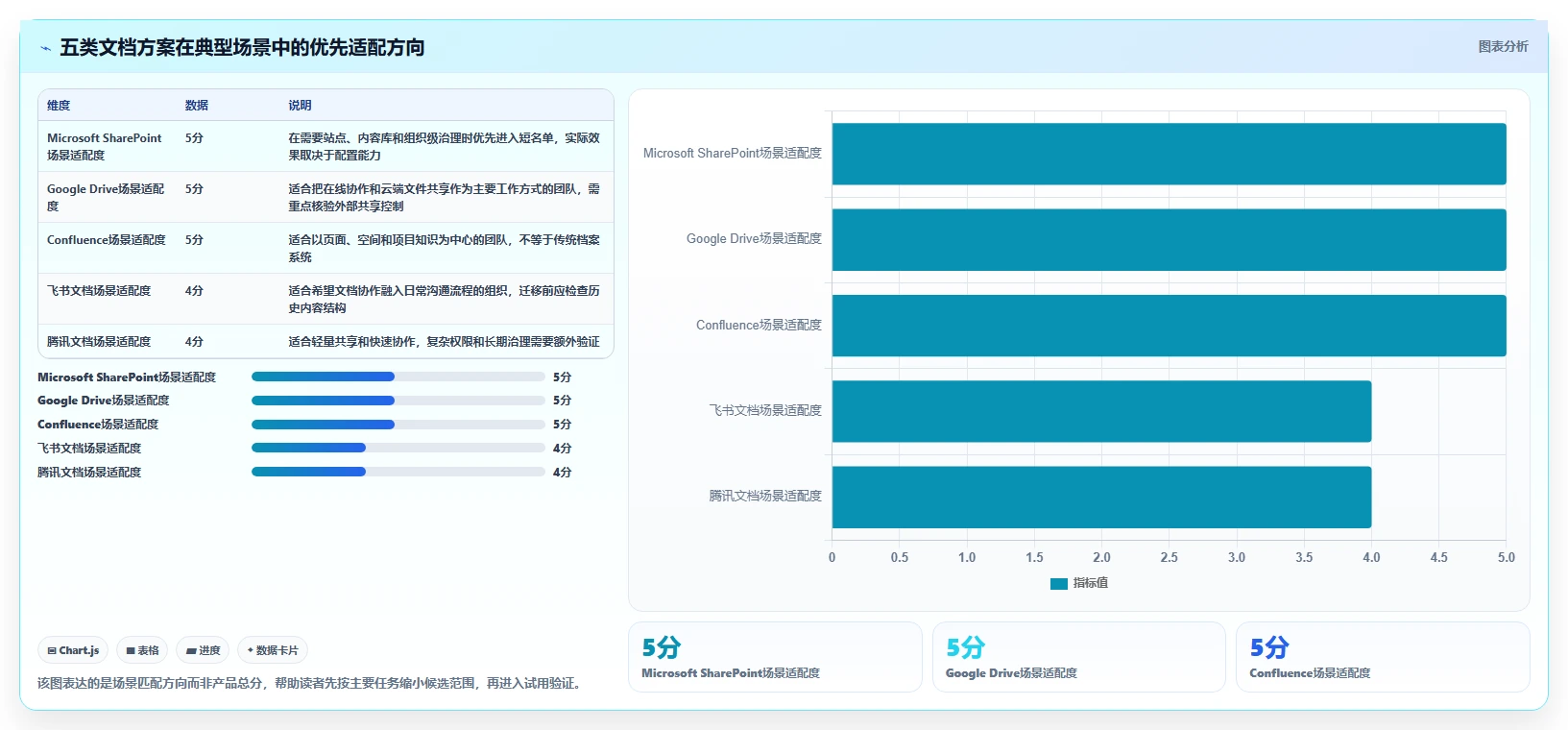Click the description starting 适合轻量共享
The width and height of the screenshot is (1568, 730).
pyautogui.click(x=444, y=342)
